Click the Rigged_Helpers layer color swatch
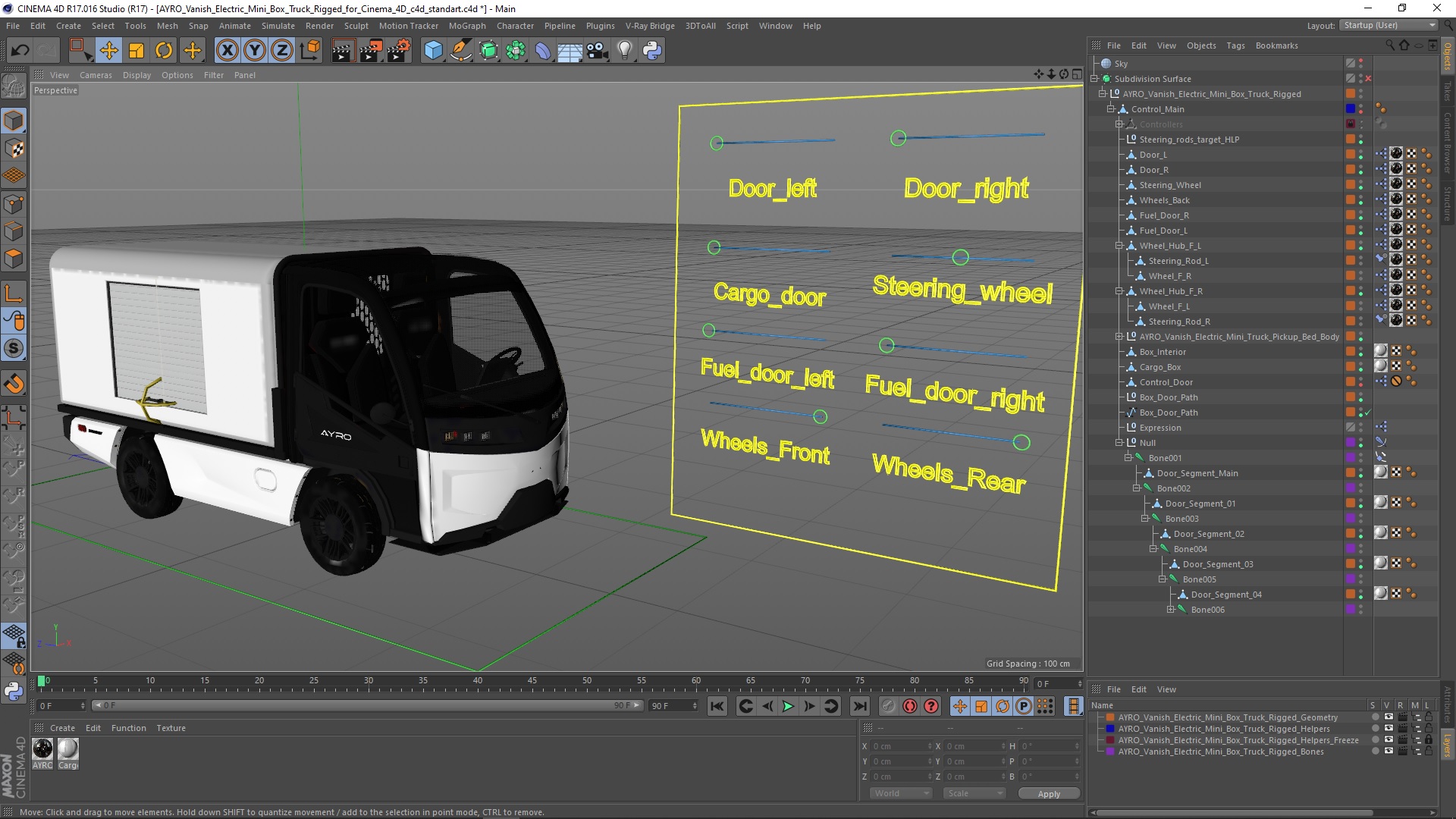 [x=1110, y=729]
